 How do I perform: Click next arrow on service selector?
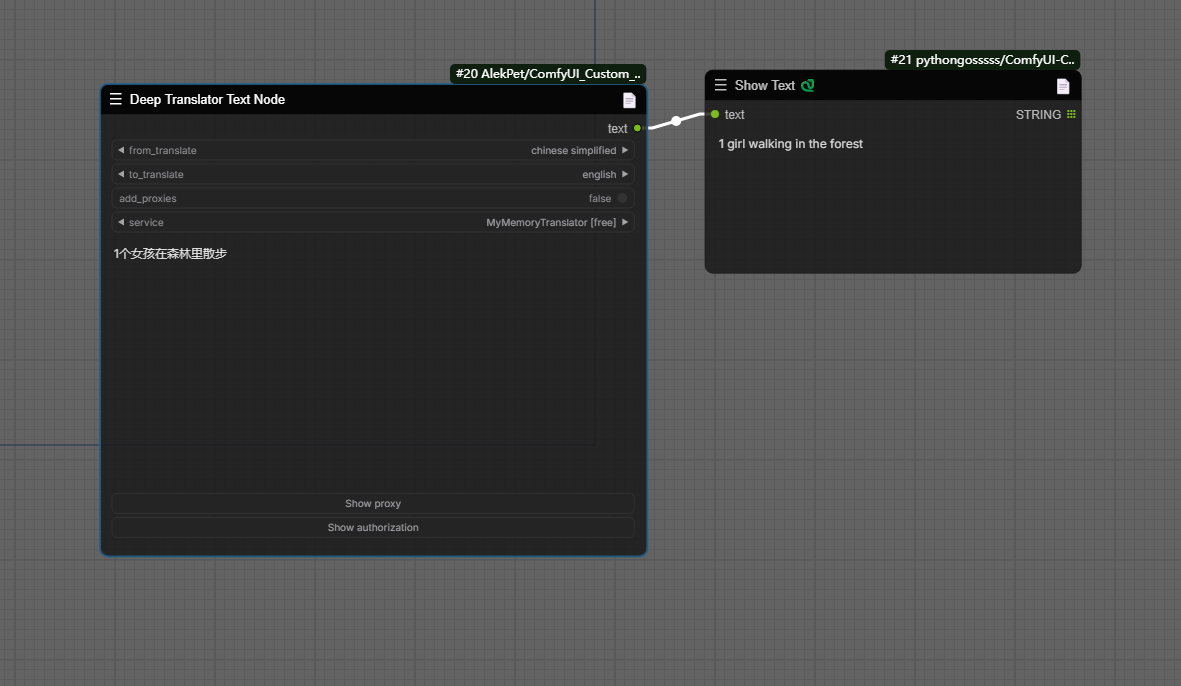625,223
